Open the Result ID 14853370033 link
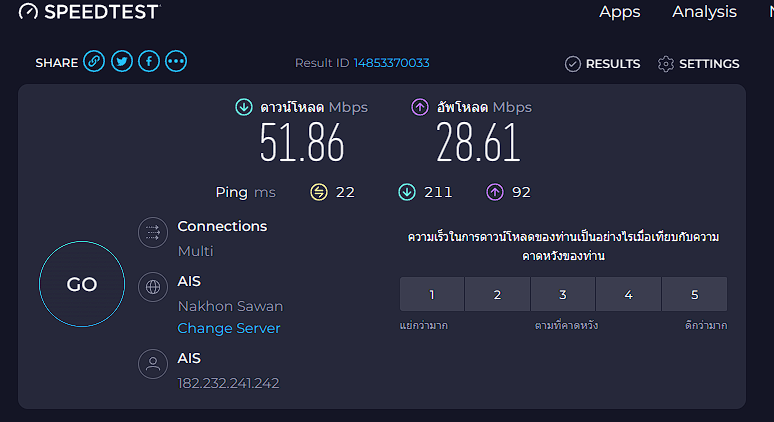Viewport: 774px width, 422px height. [x=391, y=63]
